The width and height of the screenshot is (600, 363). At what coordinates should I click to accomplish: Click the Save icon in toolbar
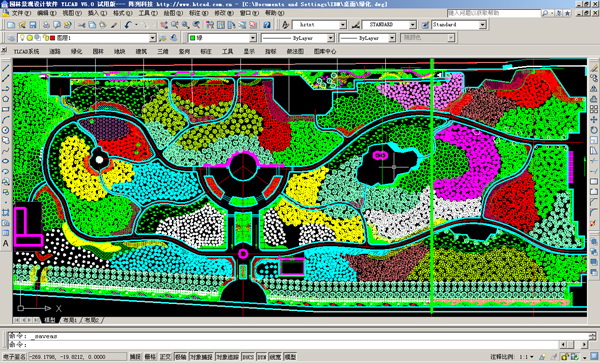(33, 25)
